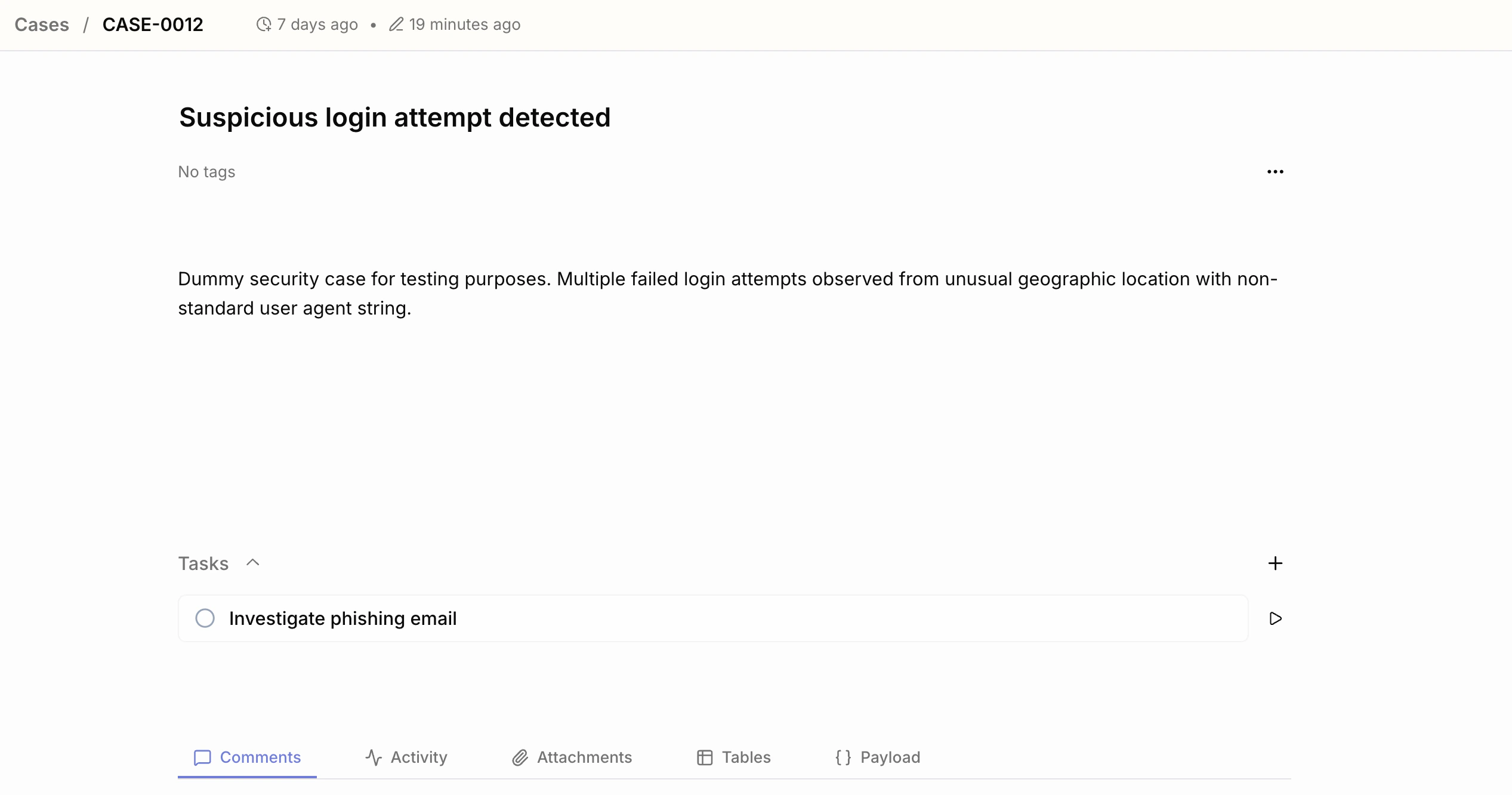Add a new task with the plus icon
Screen dimensions: 1512x795
click(x=1275, y=563)
